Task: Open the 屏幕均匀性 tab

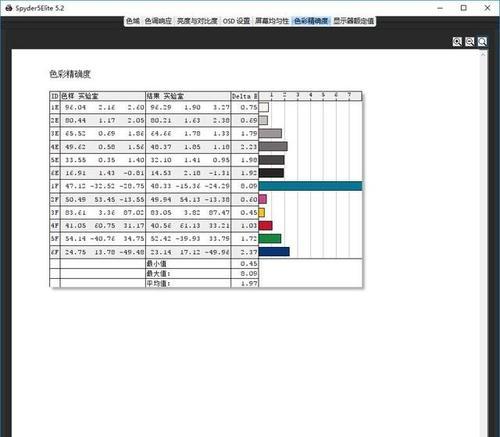Action: click(x=272, y=21)
